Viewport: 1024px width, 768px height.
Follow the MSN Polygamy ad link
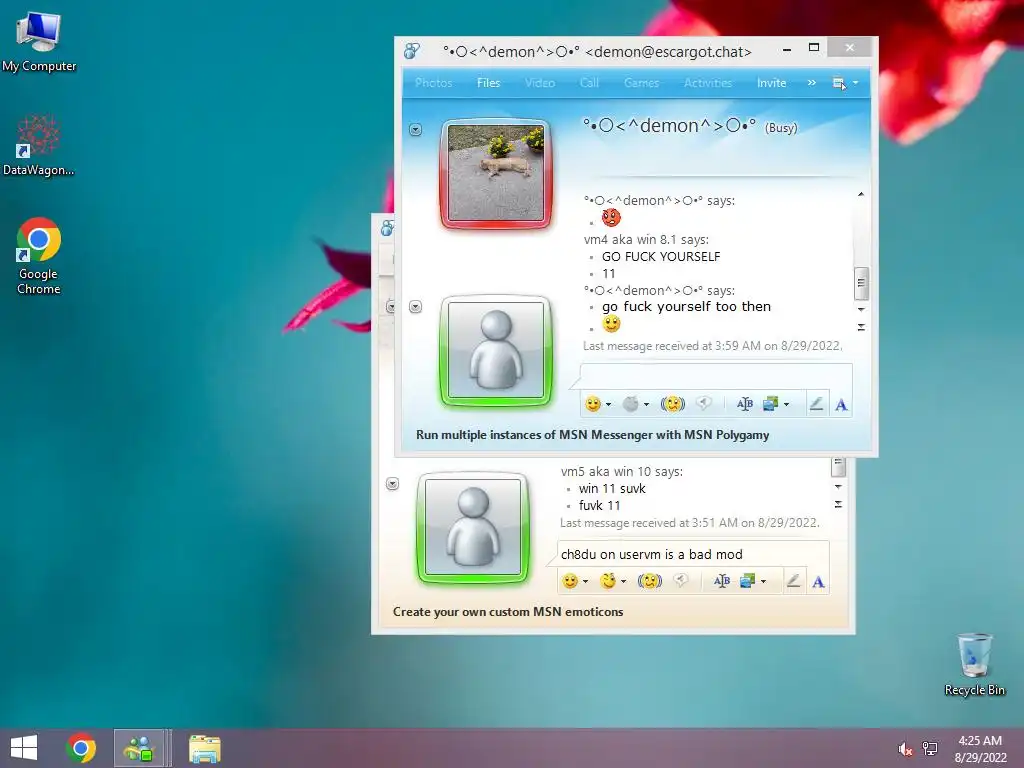click(592, 435)
